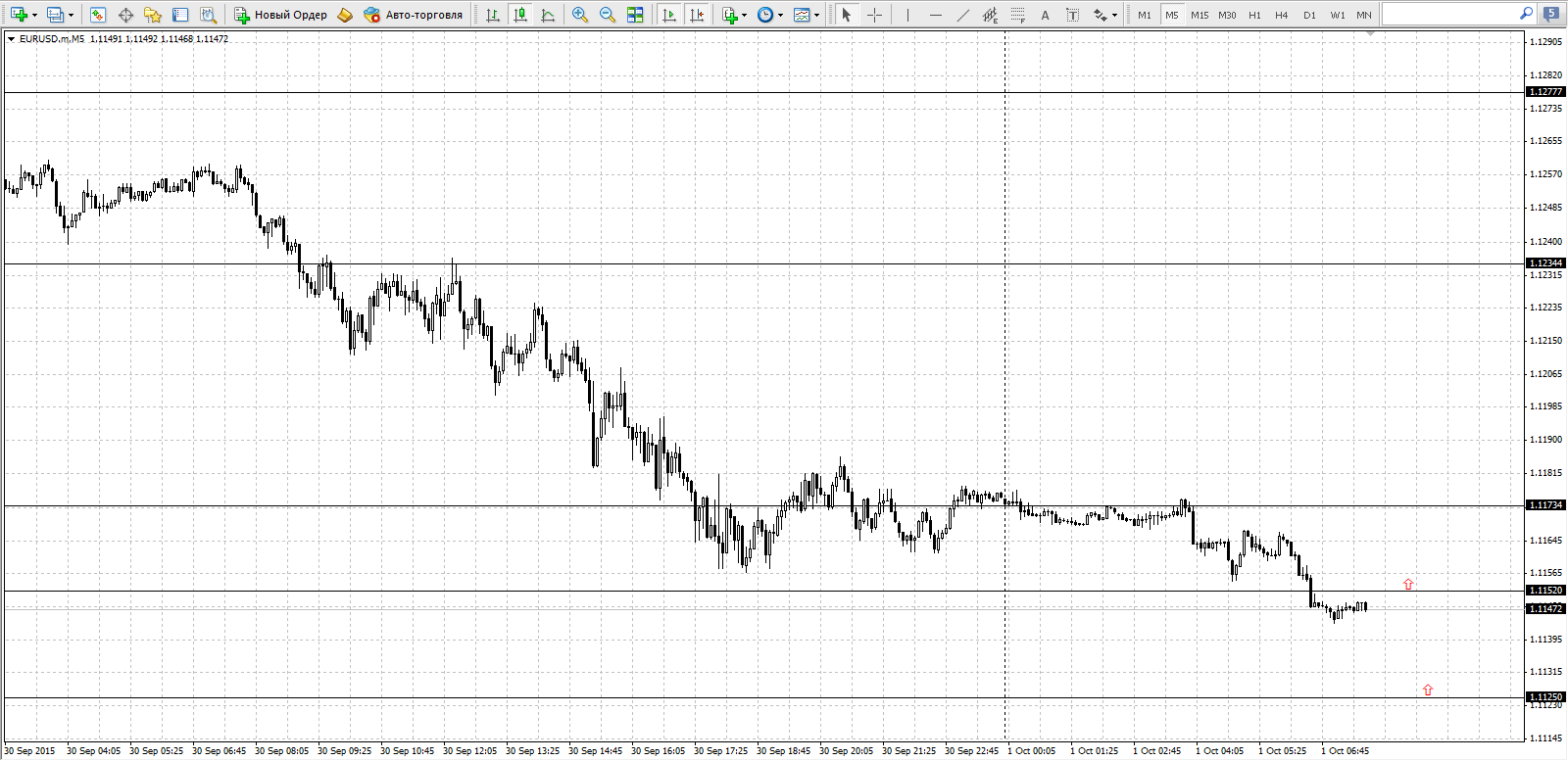Toggle Chart Shift in the toolbar

click(x=697, y=15)
